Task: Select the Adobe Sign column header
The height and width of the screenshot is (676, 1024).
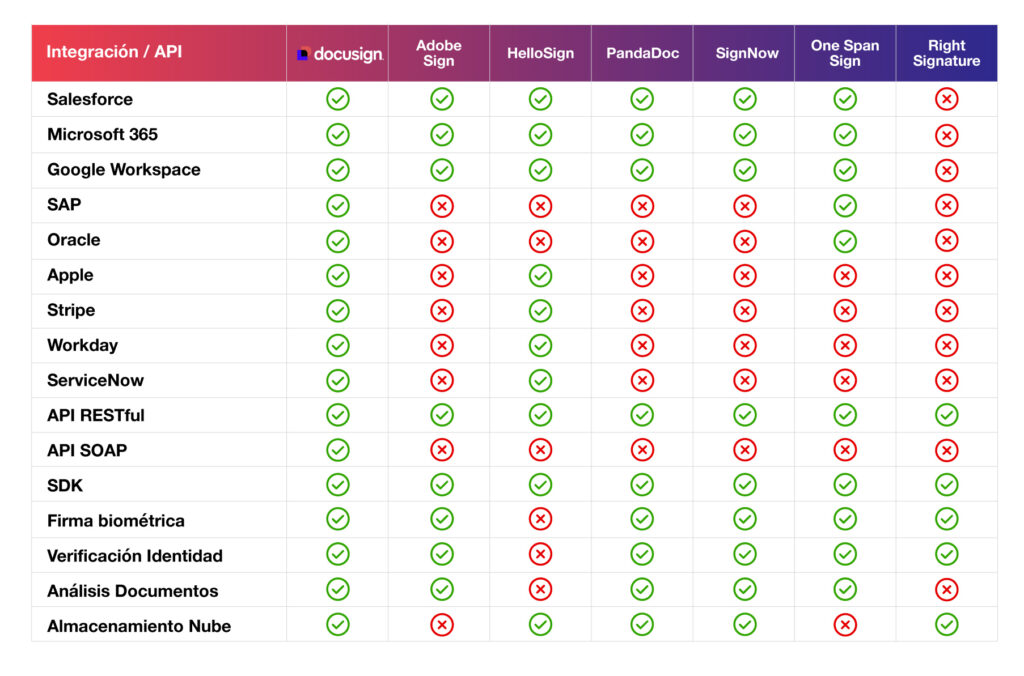Action: tap(439, 53)
